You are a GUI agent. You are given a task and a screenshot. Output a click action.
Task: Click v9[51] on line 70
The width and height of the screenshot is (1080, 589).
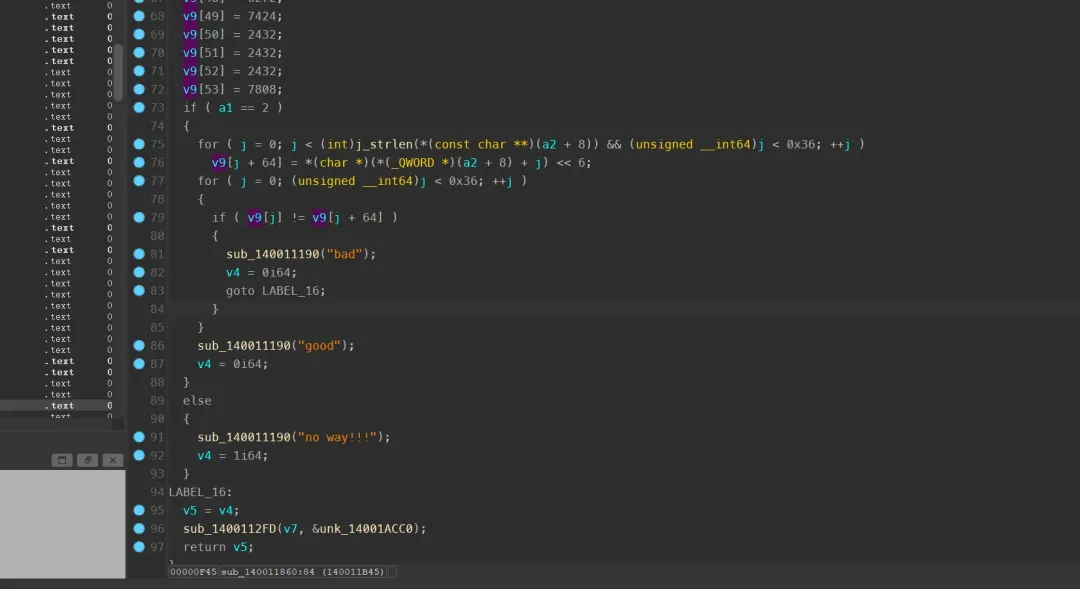click(x=204, y=53)
